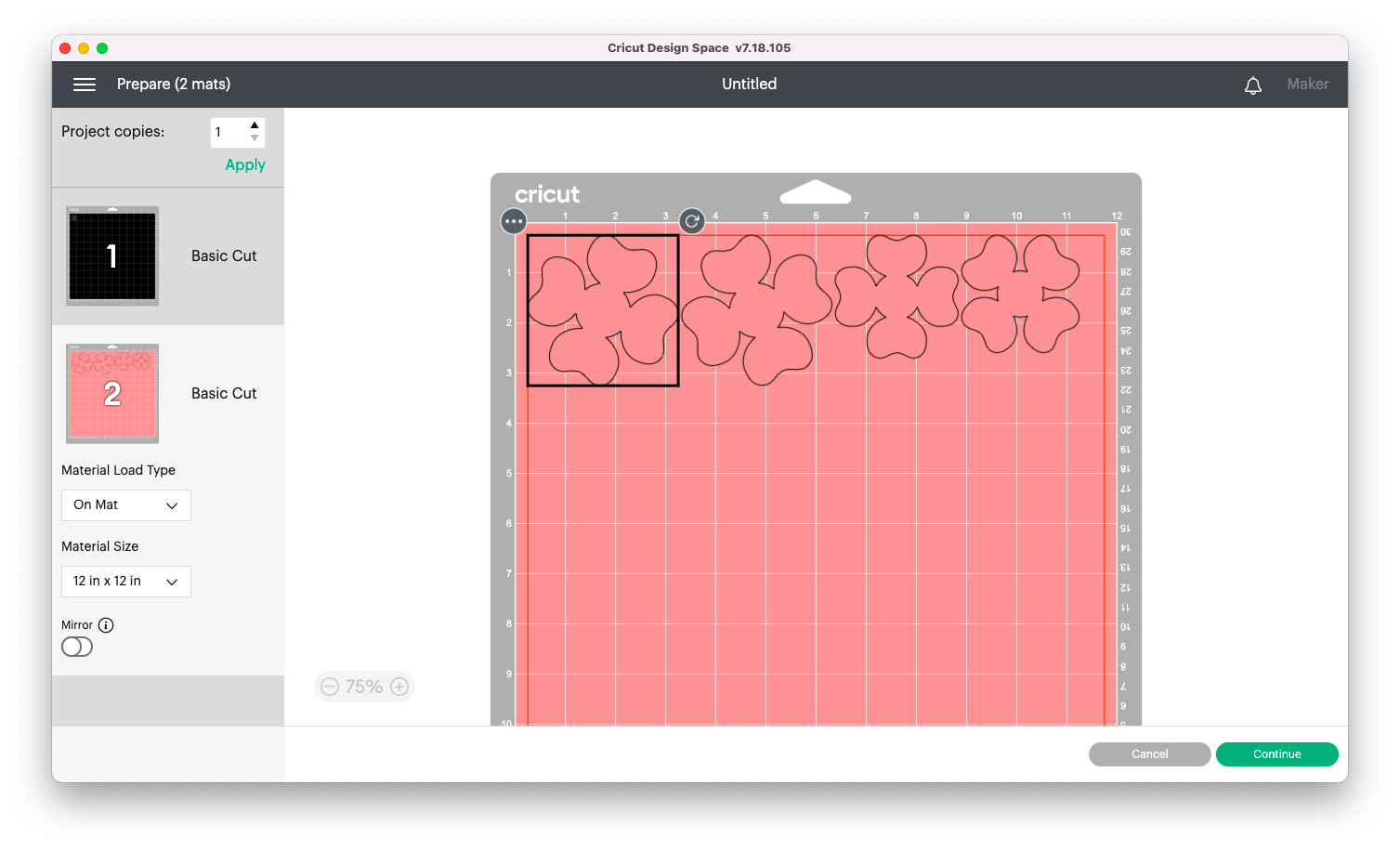
Task: Open the Material Size dropdown
Action: pos(126,582)
